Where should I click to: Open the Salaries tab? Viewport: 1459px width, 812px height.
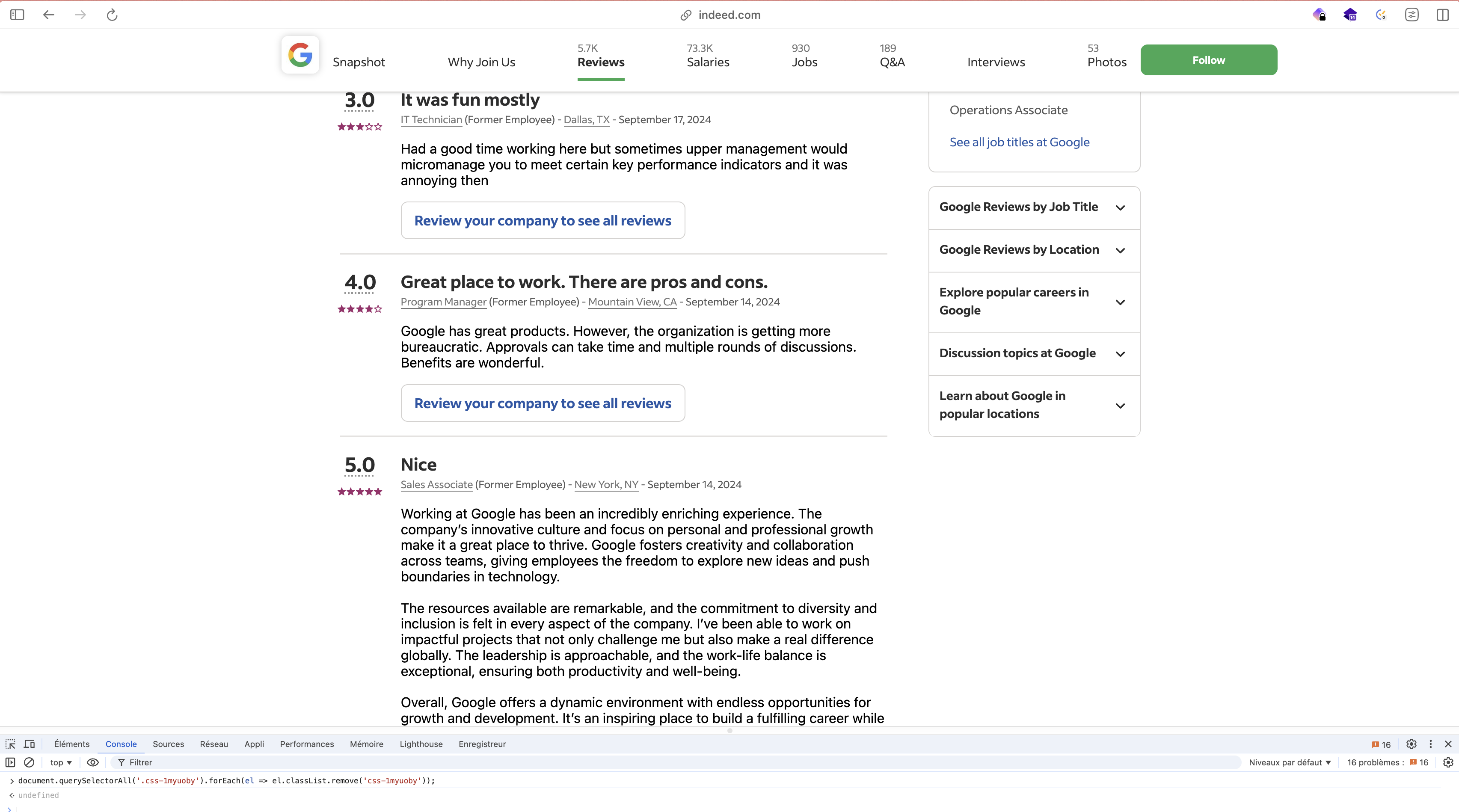pos(708,56)
